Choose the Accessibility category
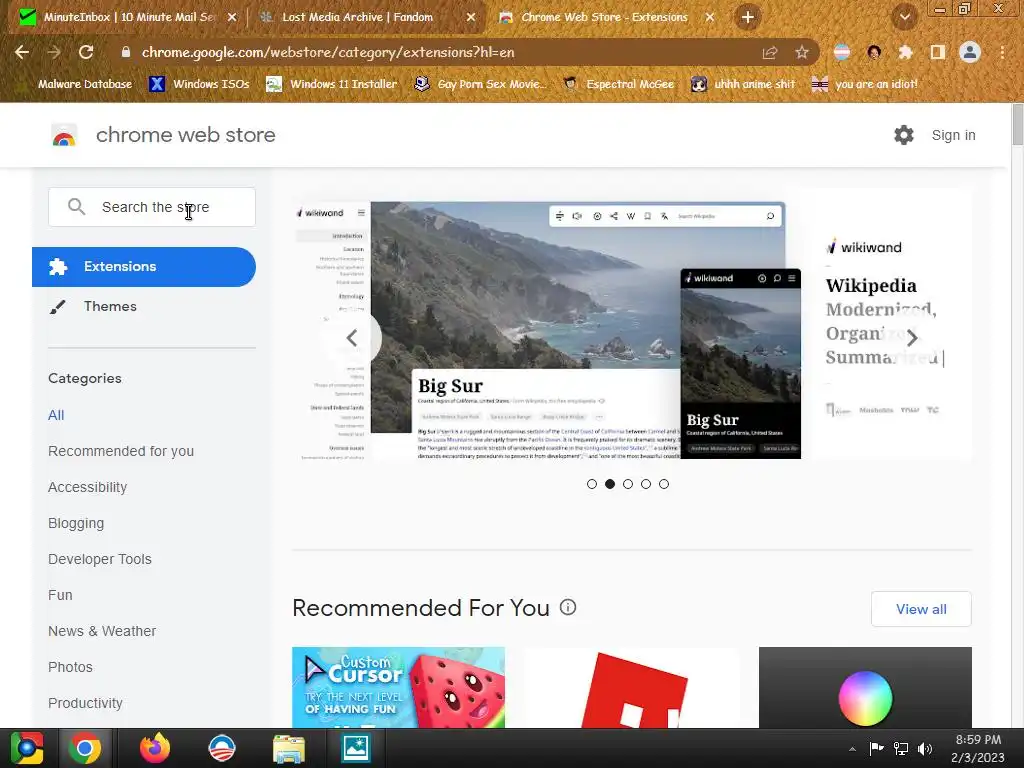Image resolution: width=1024 pixels, height=768 pixels. 88,487
